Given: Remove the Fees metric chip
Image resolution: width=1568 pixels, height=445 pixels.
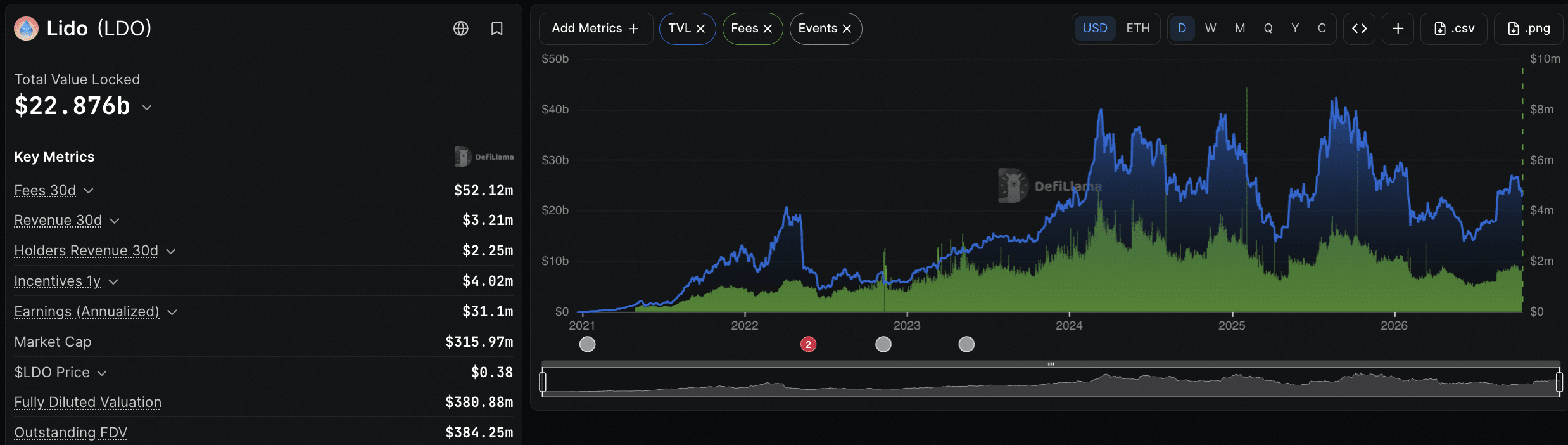Looking at the screenshot, I should point(768,29).
